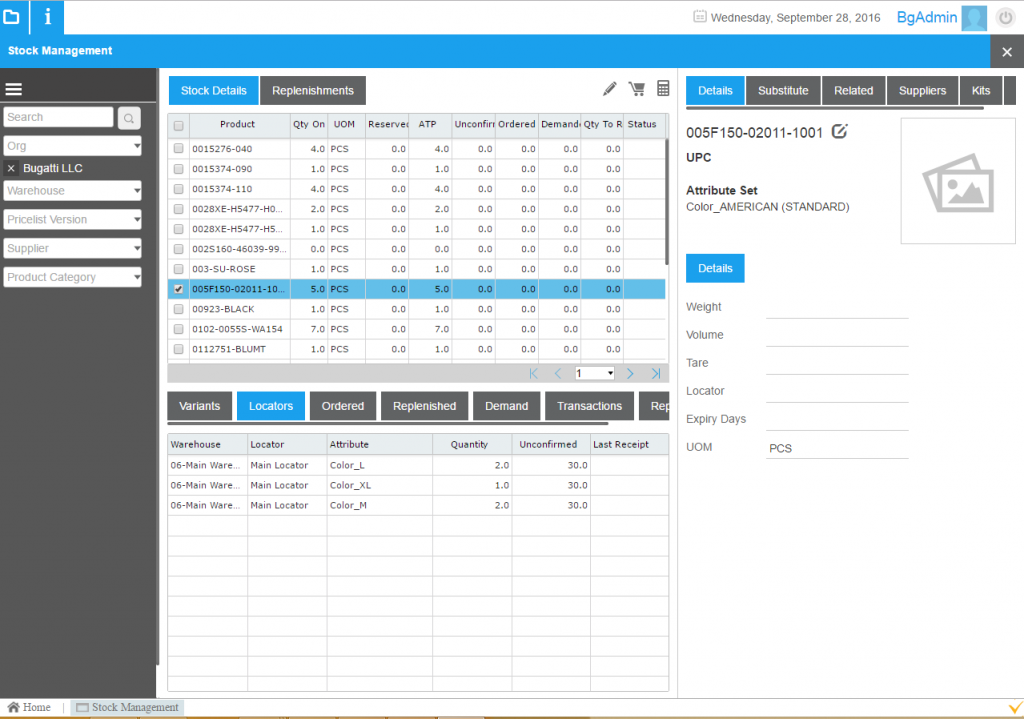Switch to the Replenishments tab
This screenshot has height=719, width=1024.
313,91
